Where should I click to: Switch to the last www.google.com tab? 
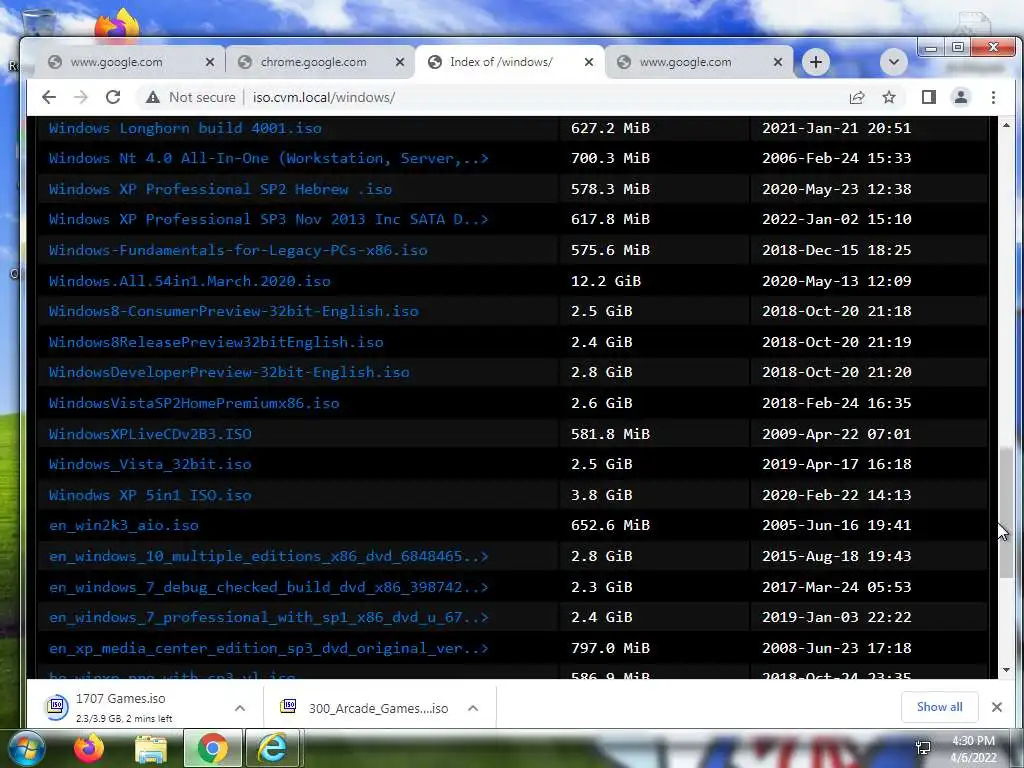point(699,62)
